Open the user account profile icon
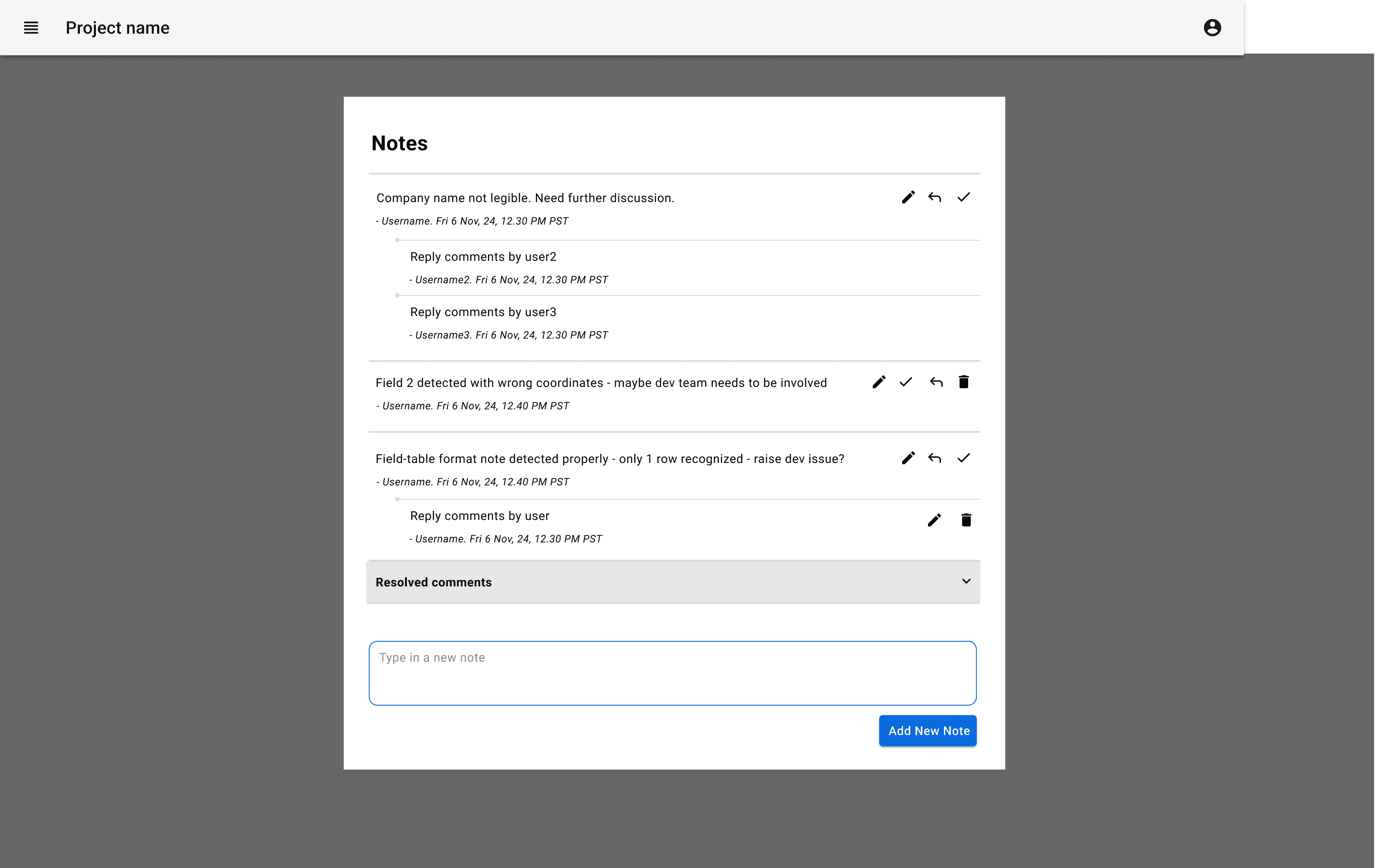This screenshot has width=1381, height=868. click(1212, 28)
